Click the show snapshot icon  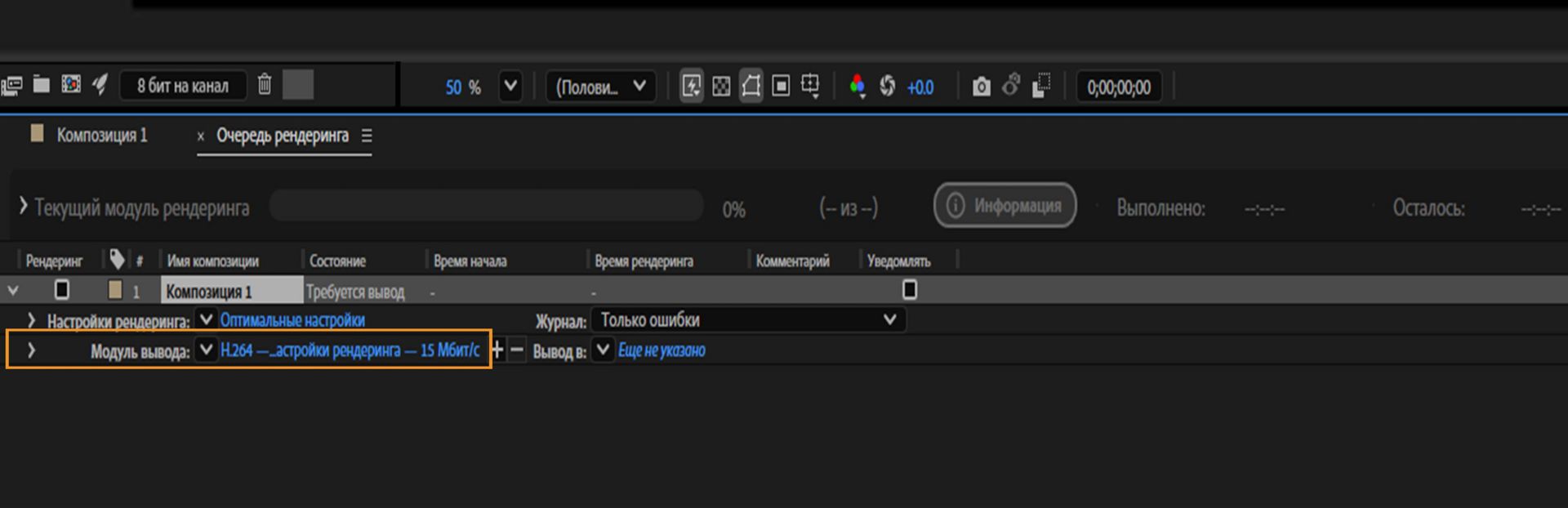(x=1011, y=85)
